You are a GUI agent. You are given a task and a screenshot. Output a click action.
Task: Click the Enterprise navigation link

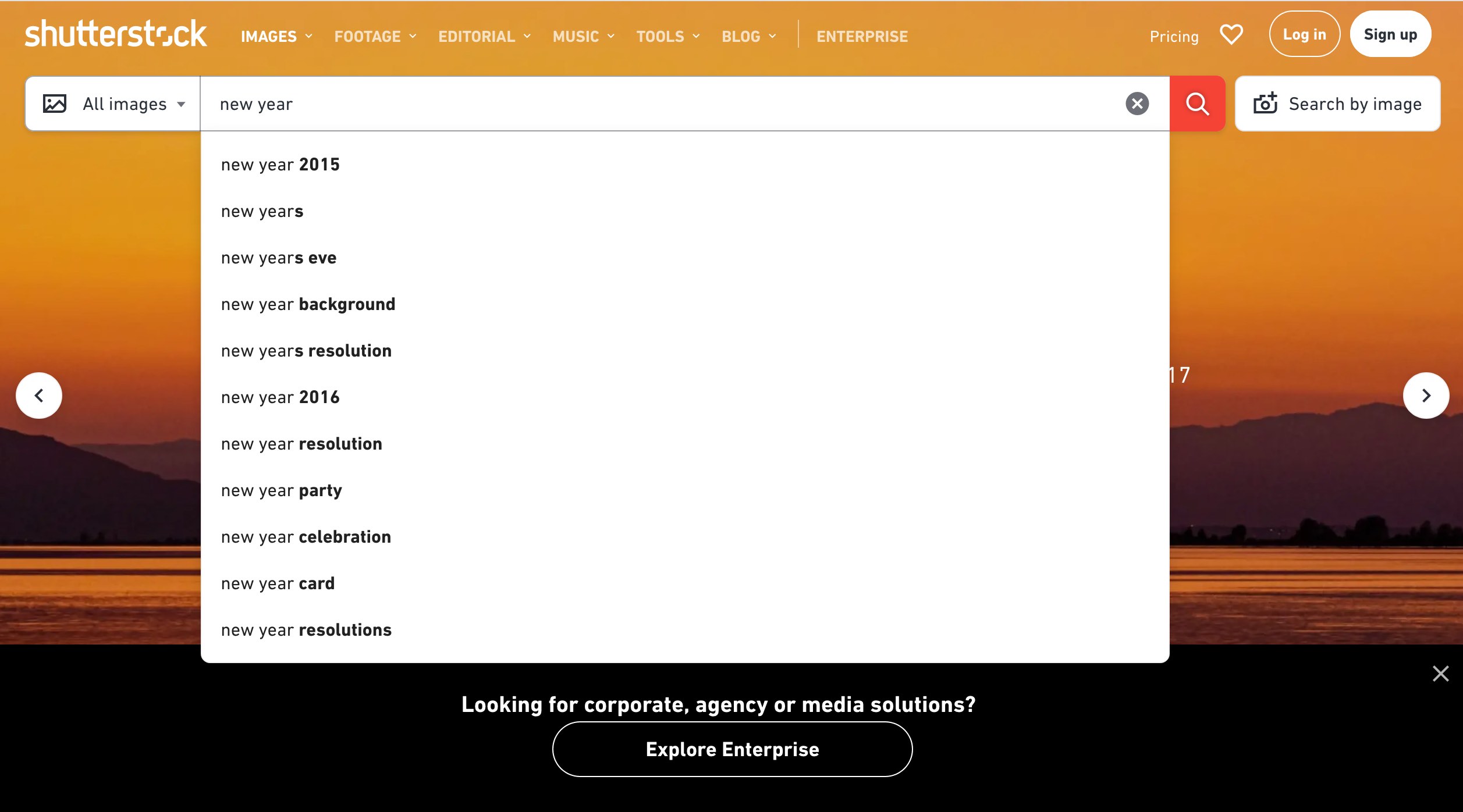tap(862, 37)
